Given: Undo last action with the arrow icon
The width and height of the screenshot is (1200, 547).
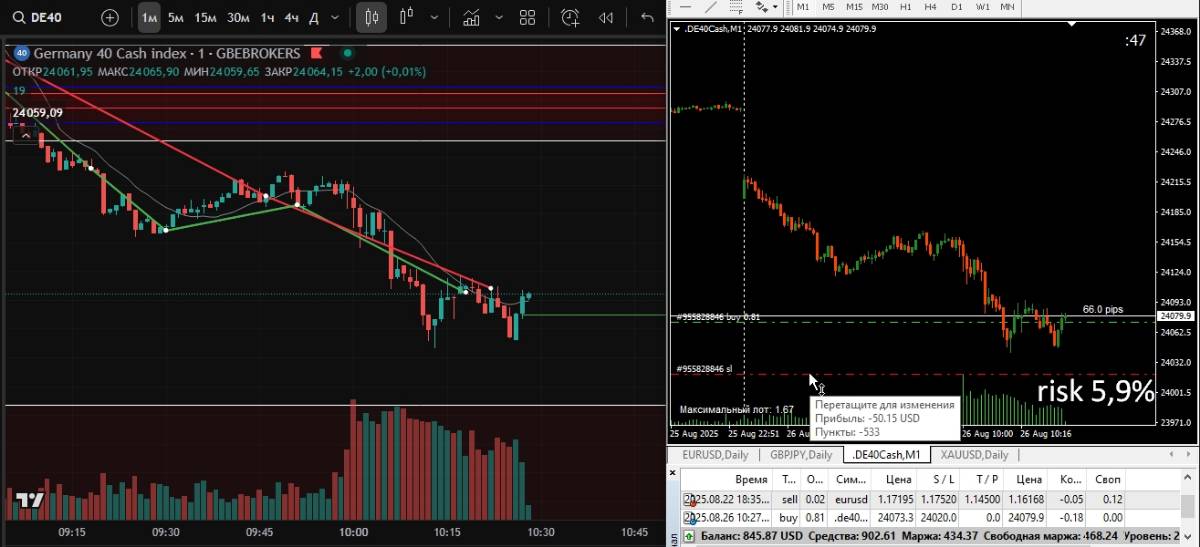Looking at the screenshot, I should (x=647, y=17).
